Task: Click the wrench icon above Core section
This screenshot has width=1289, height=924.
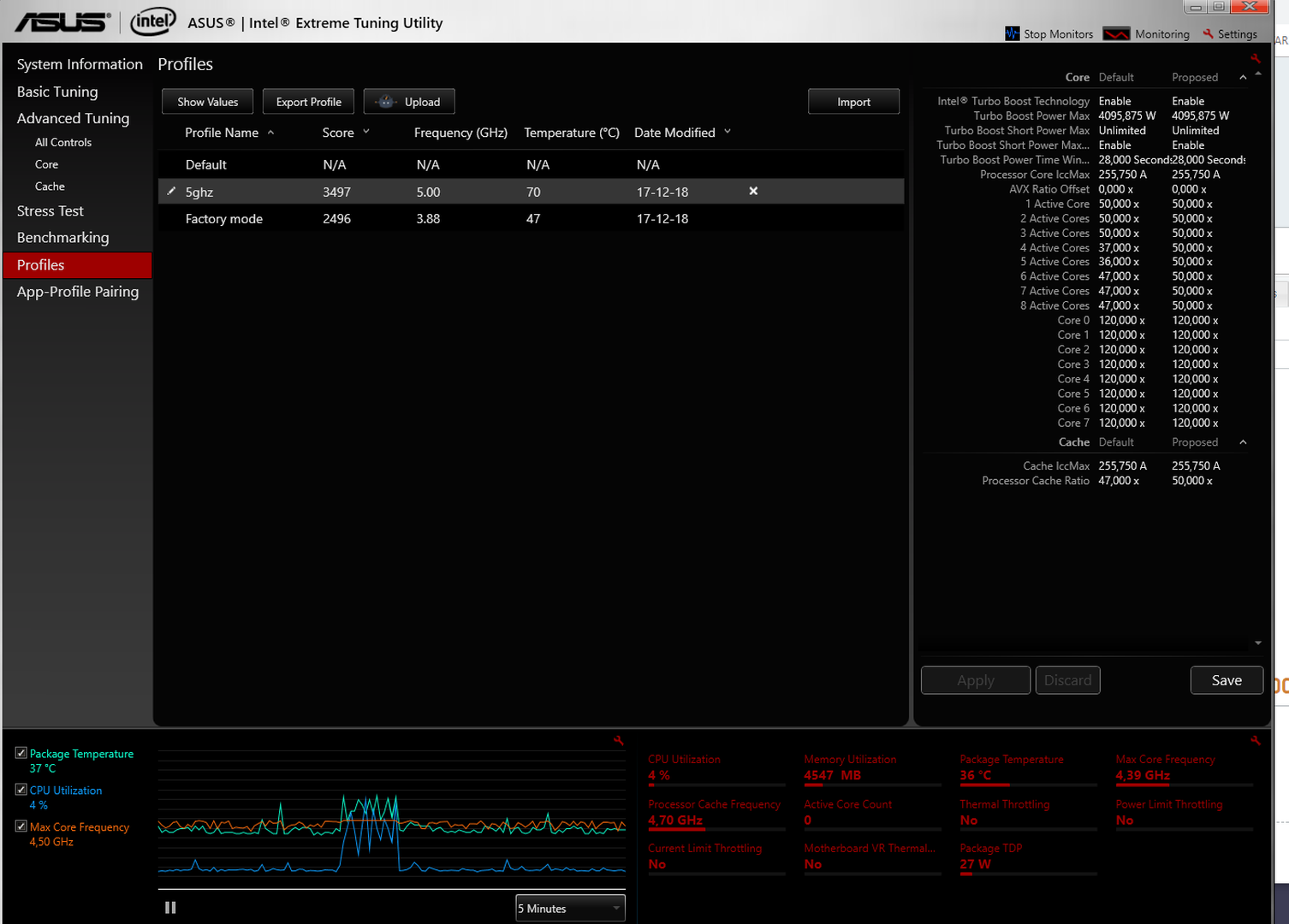Action: point(1255,59)
